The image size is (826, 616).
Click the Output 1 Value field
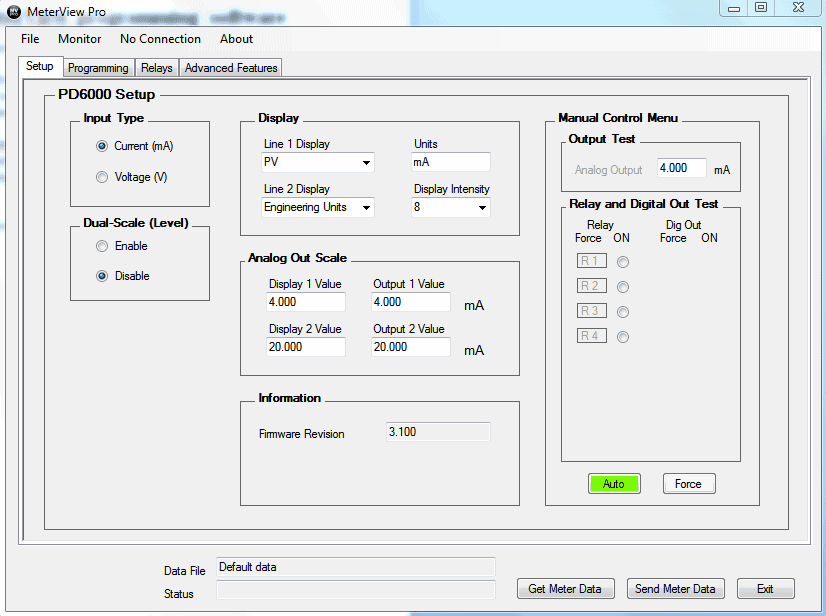coord(411,302)
